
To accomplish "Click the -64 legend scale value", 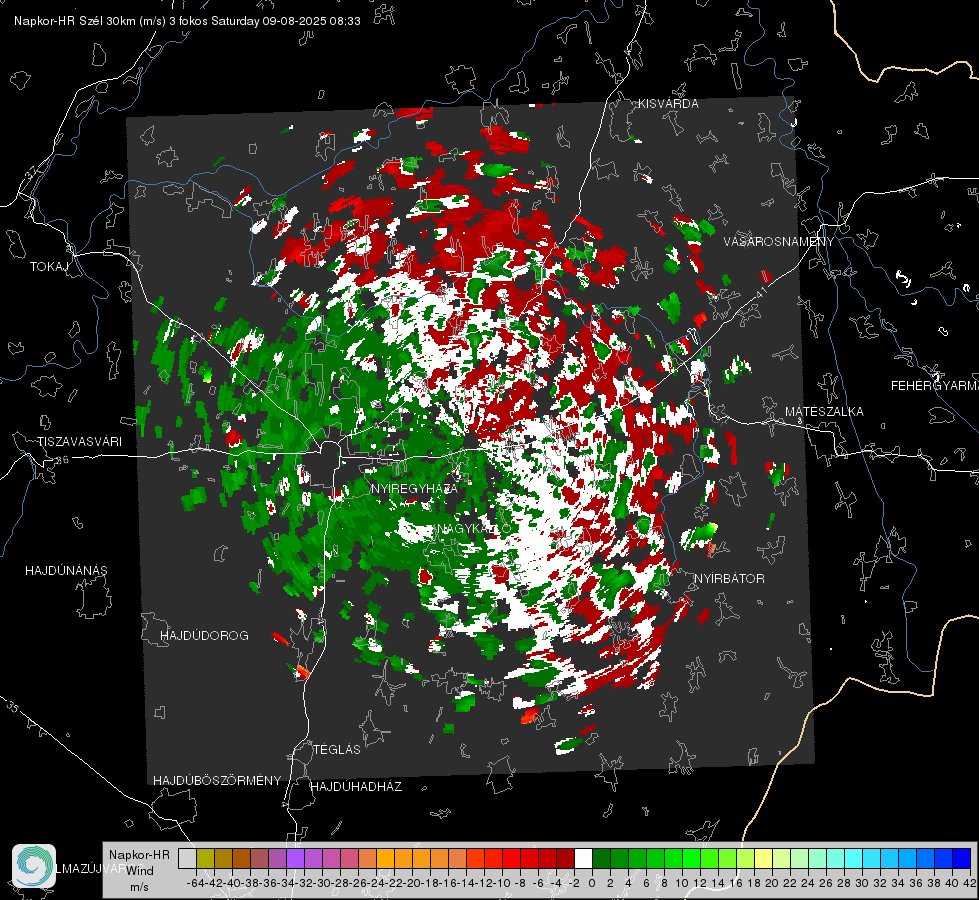I will [x=195, y=883].
